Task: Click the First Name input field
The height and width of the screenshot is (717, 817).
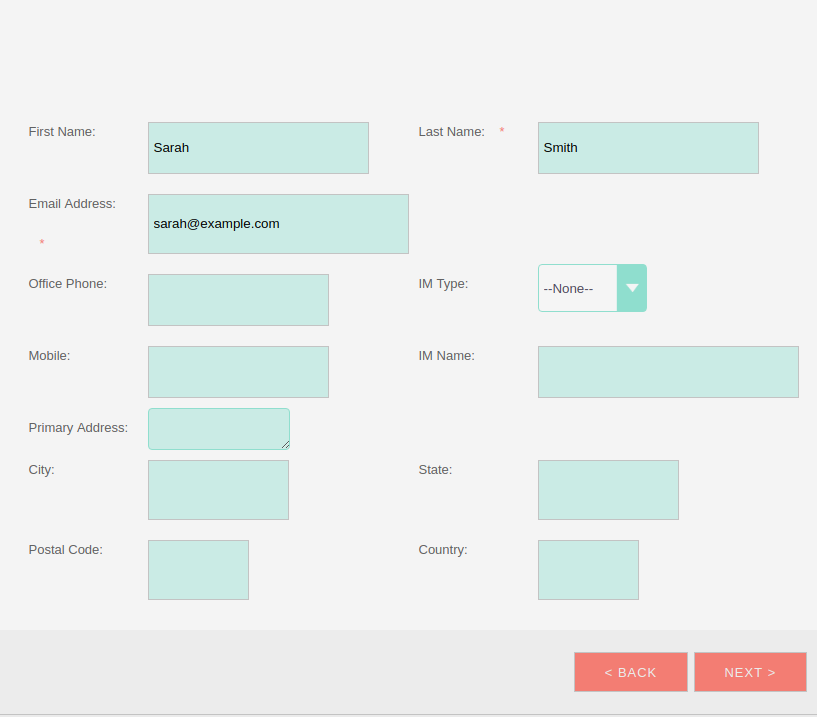Action: click(x=258, y=148)
